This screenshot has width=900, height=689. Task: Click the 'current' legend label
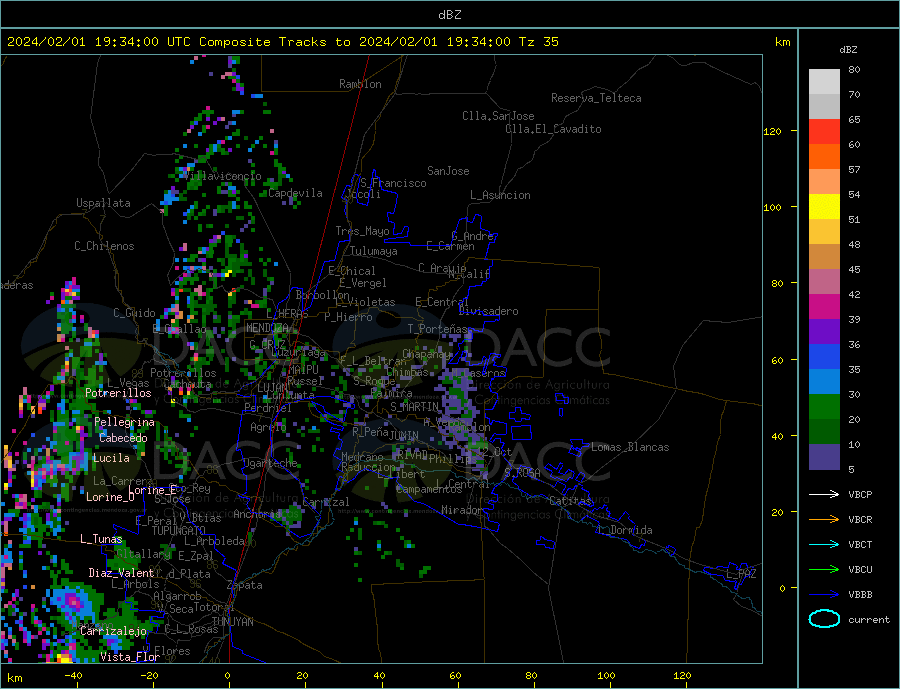869,620
